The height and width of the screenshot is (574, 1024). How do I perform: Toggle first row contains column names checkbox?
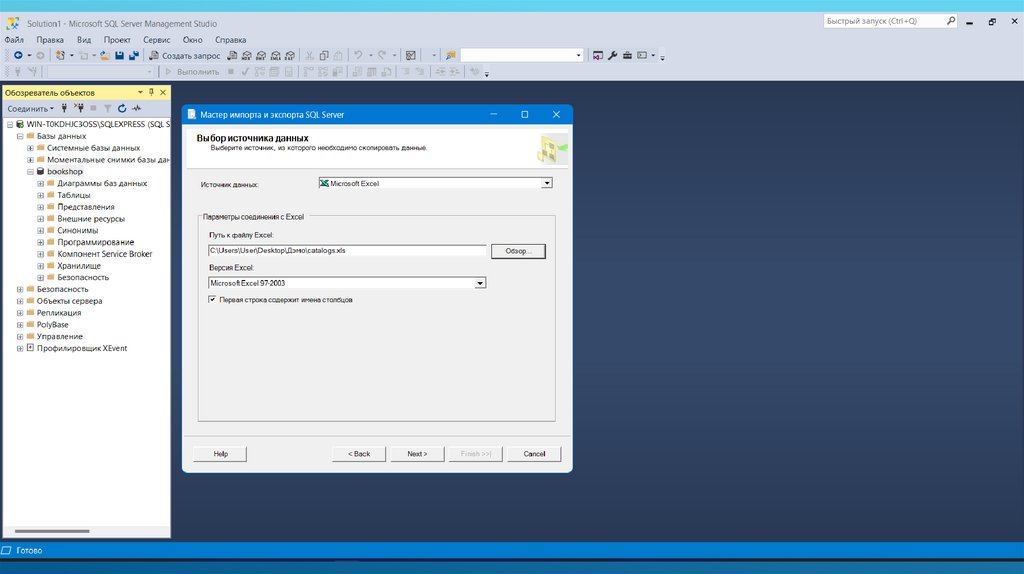(212, 299)
